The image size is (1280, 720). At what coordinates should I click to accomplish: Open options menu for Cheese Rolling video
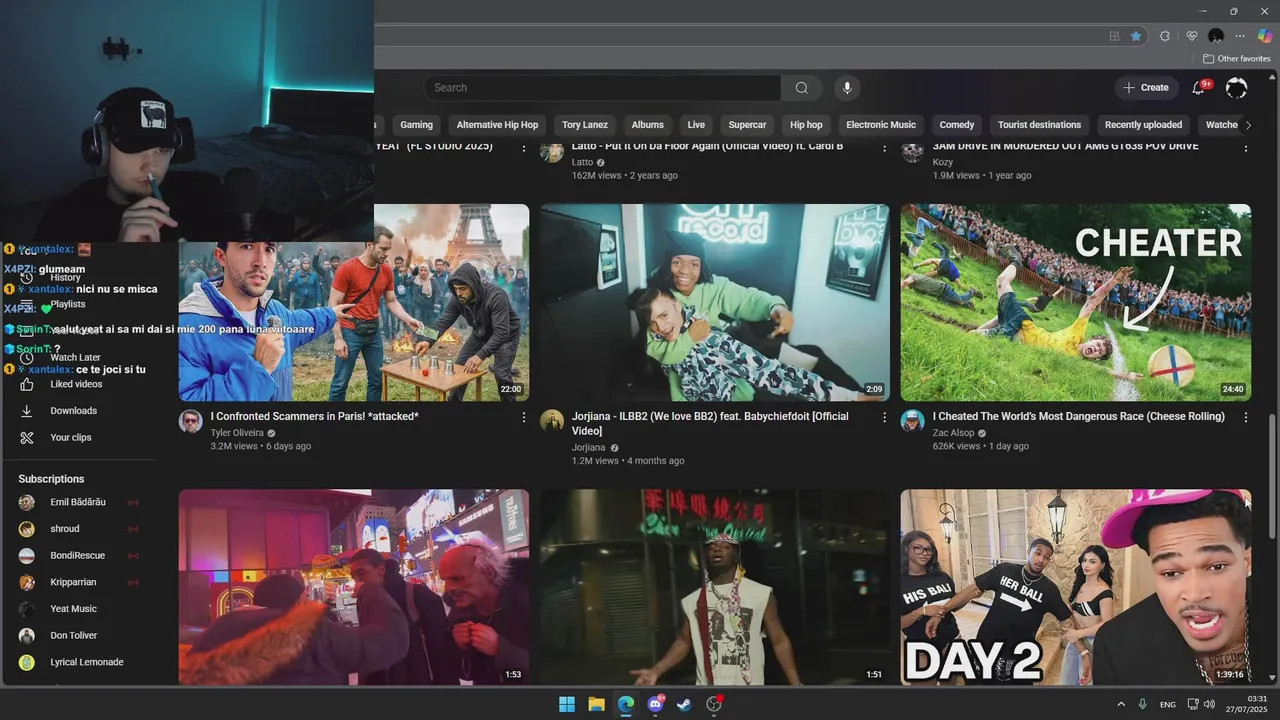point(1245,417)
